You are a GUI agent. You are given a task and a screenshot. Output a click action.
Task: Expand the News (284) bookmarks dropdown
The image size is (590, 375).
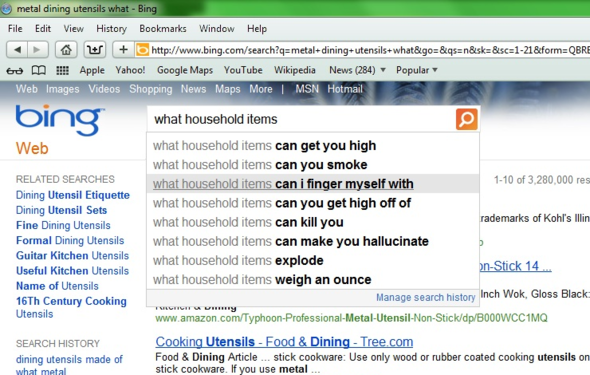[357, 70]
